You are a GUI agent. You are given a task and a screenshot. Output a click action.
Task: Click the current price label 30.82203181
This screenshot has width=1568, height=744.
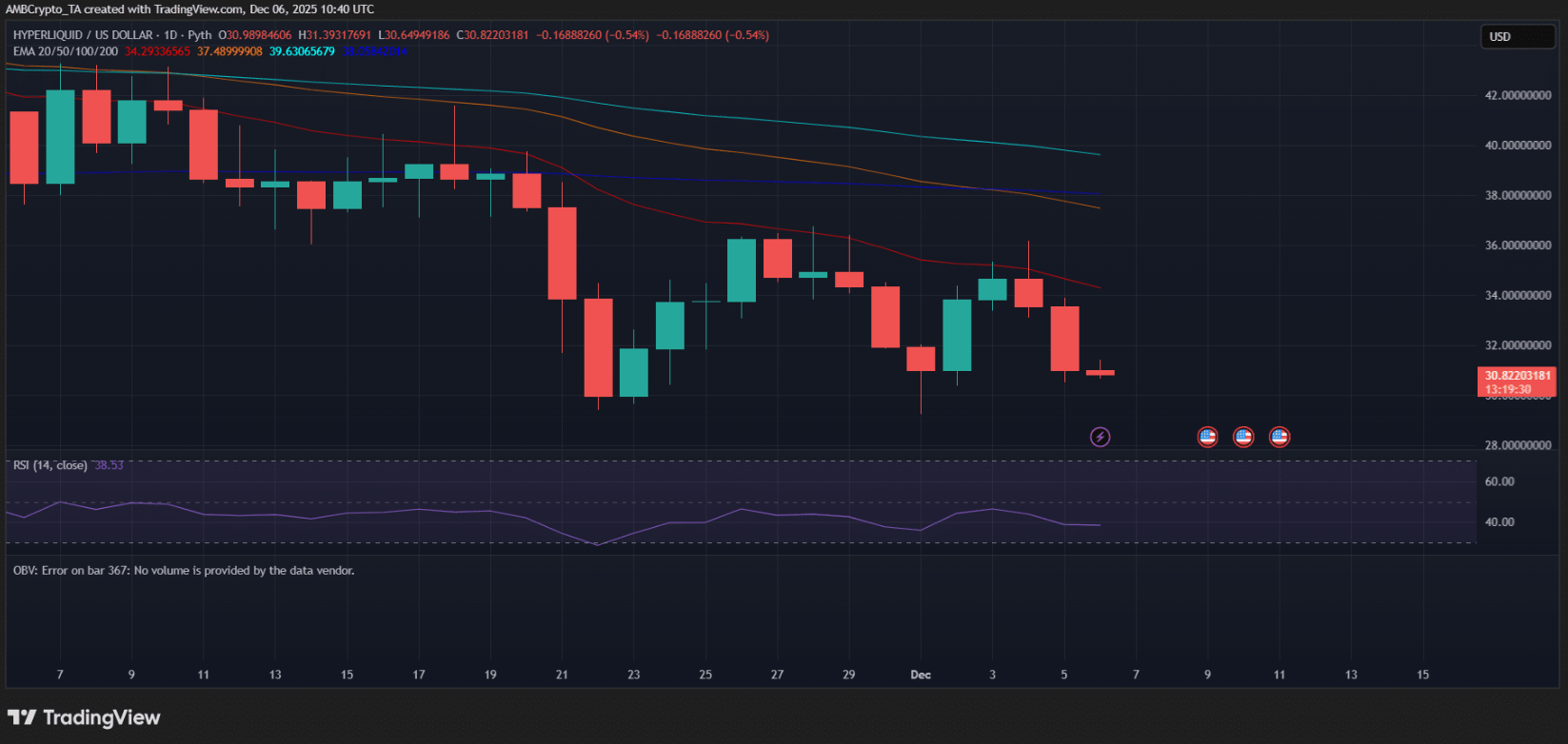(1518, 376)
